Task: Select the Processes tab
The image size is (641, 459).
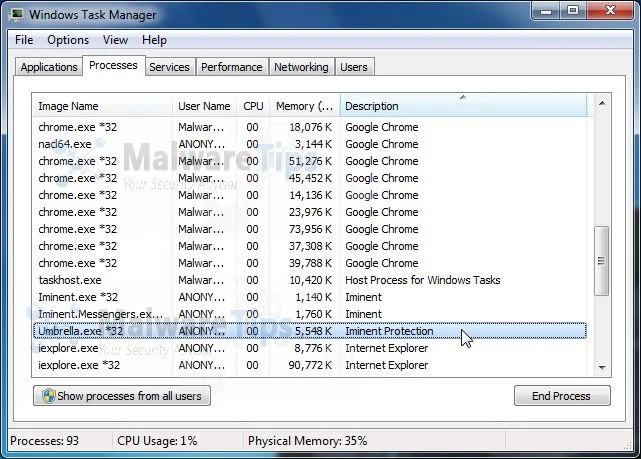Action: coord(113,65)
